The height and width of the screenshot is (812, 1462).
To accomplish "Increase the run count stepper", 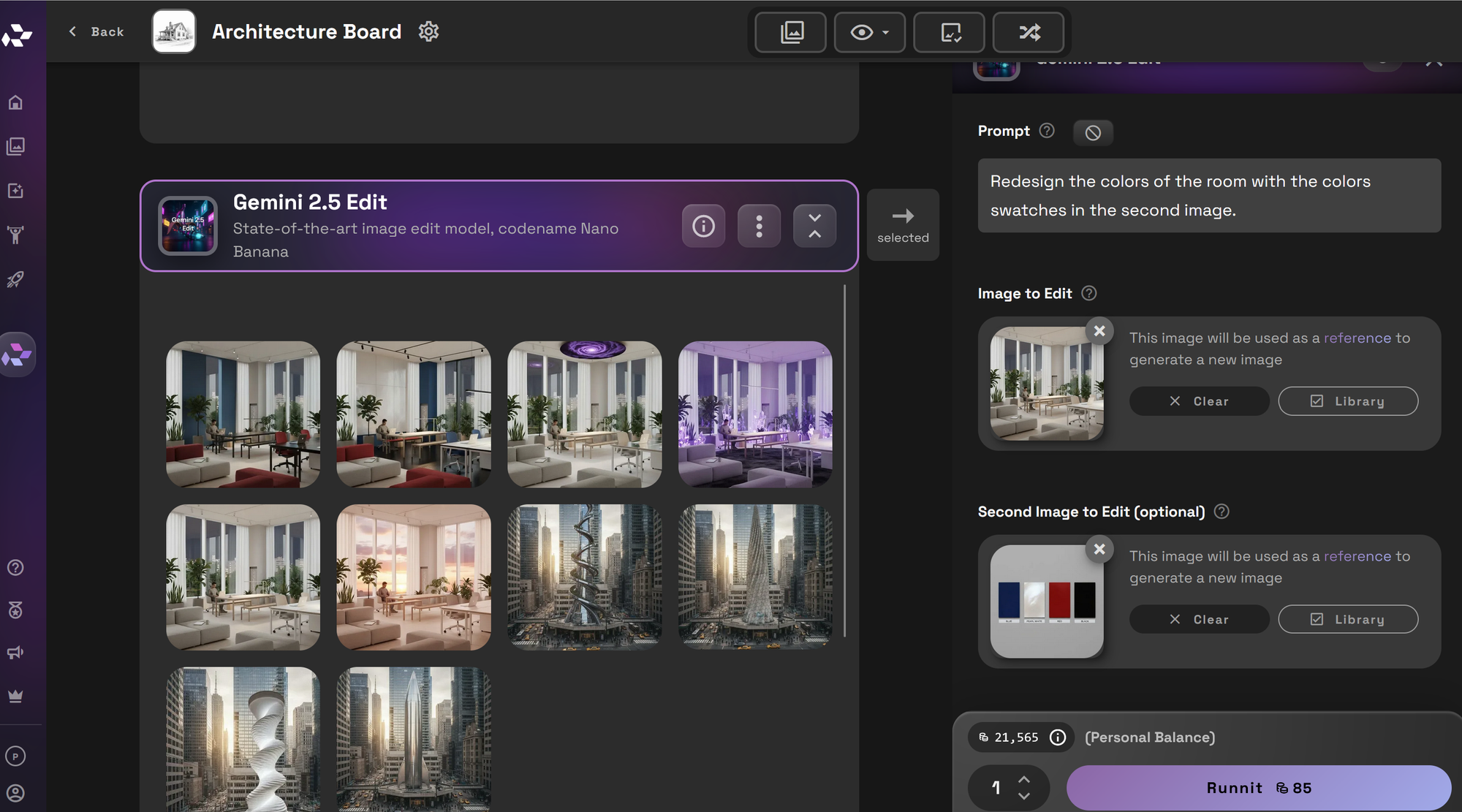I will coord(1024,780).
